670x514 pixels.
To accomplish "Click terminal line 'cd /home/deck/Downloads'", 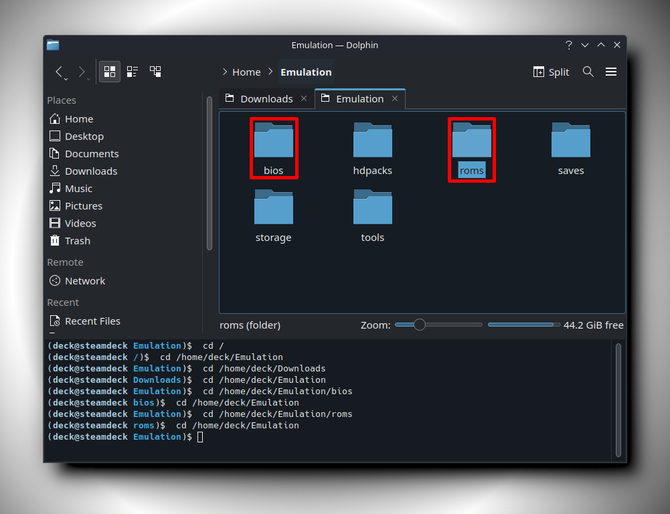I will point(264,368).
